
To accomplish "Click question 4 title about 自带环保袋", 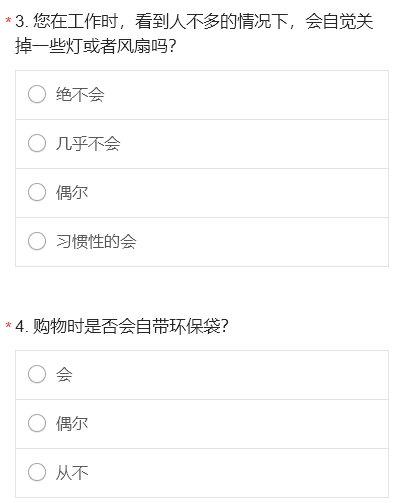I will [122, 326].
